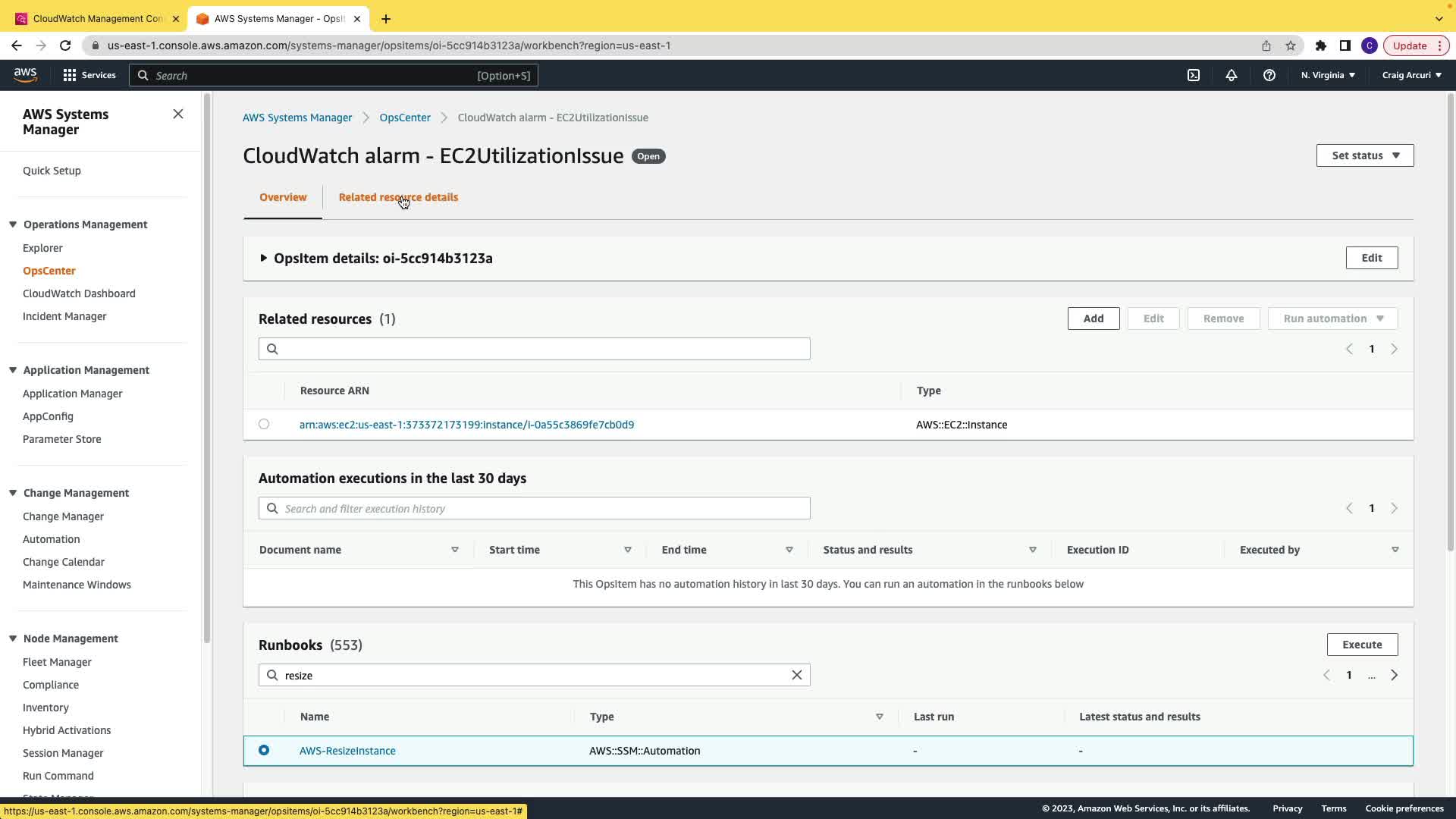Viewport: 1456px width, 819px height.
Task: Go to next Runbooks page arrow
Action: [x=1394, y=675]
